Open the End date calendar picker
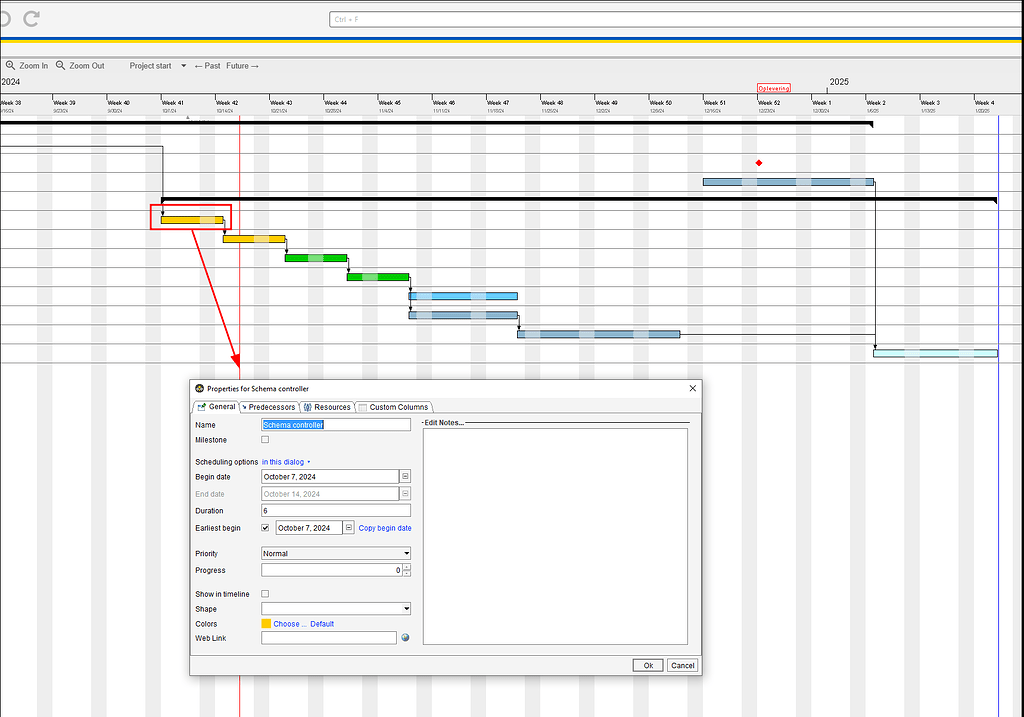 pos(405,493)
